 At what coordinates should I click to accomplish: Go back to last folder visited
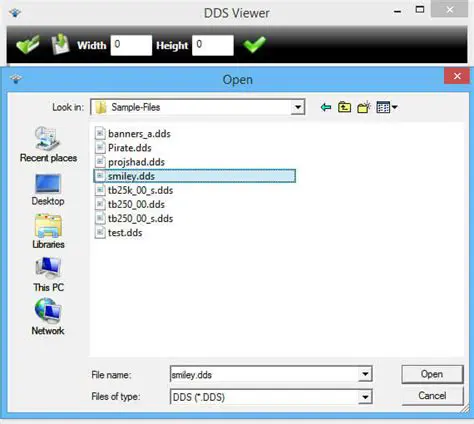tap(326, 107)
